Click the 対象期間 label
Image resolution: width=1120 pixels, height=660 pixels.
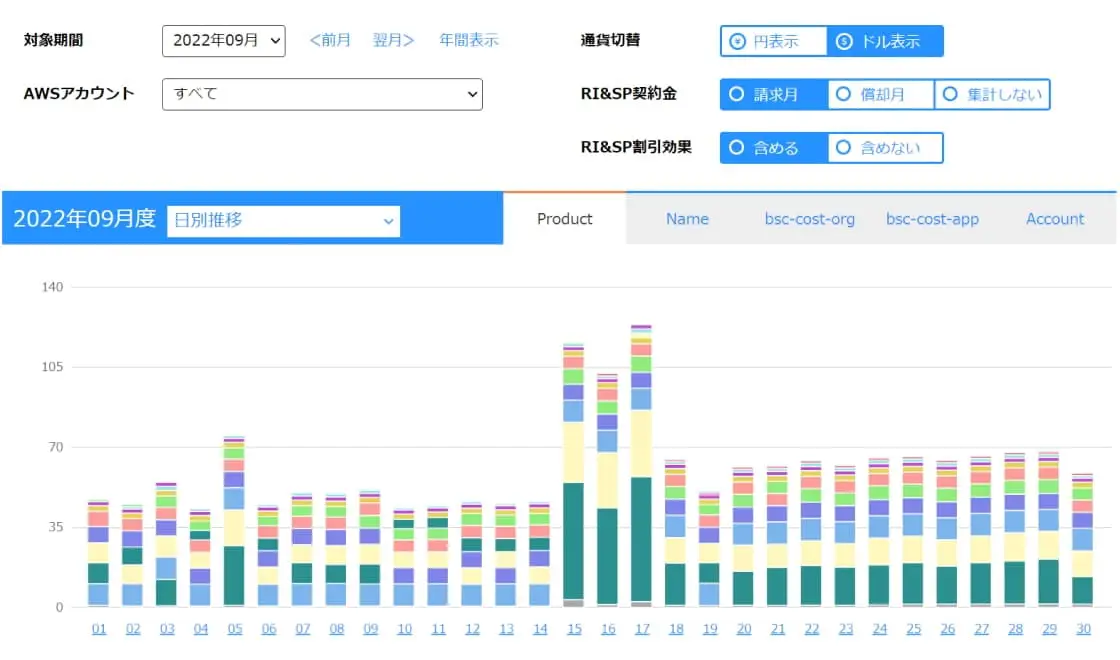coord(53,40)
